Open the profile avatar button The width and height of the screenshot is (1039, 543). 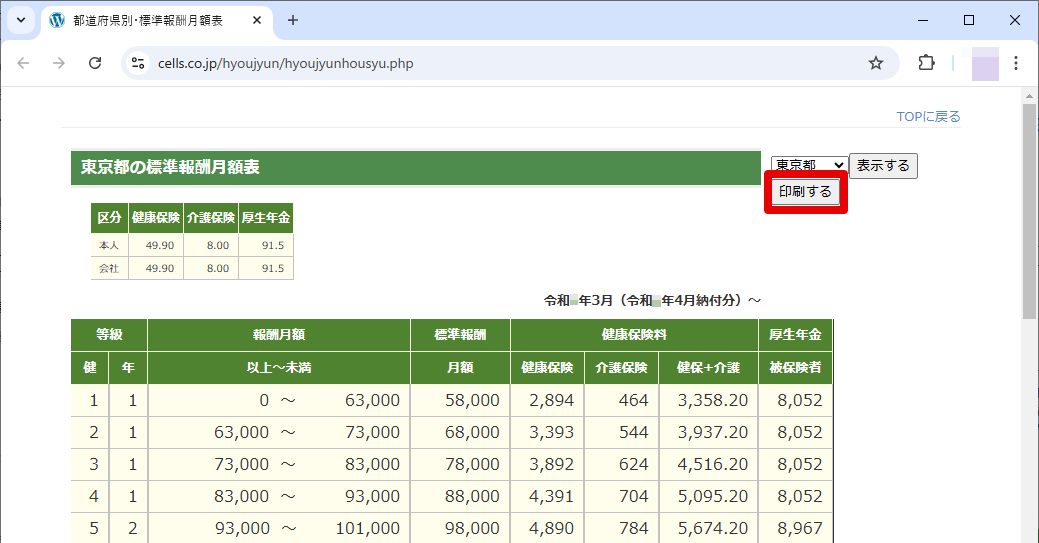[x=985, y=64]
